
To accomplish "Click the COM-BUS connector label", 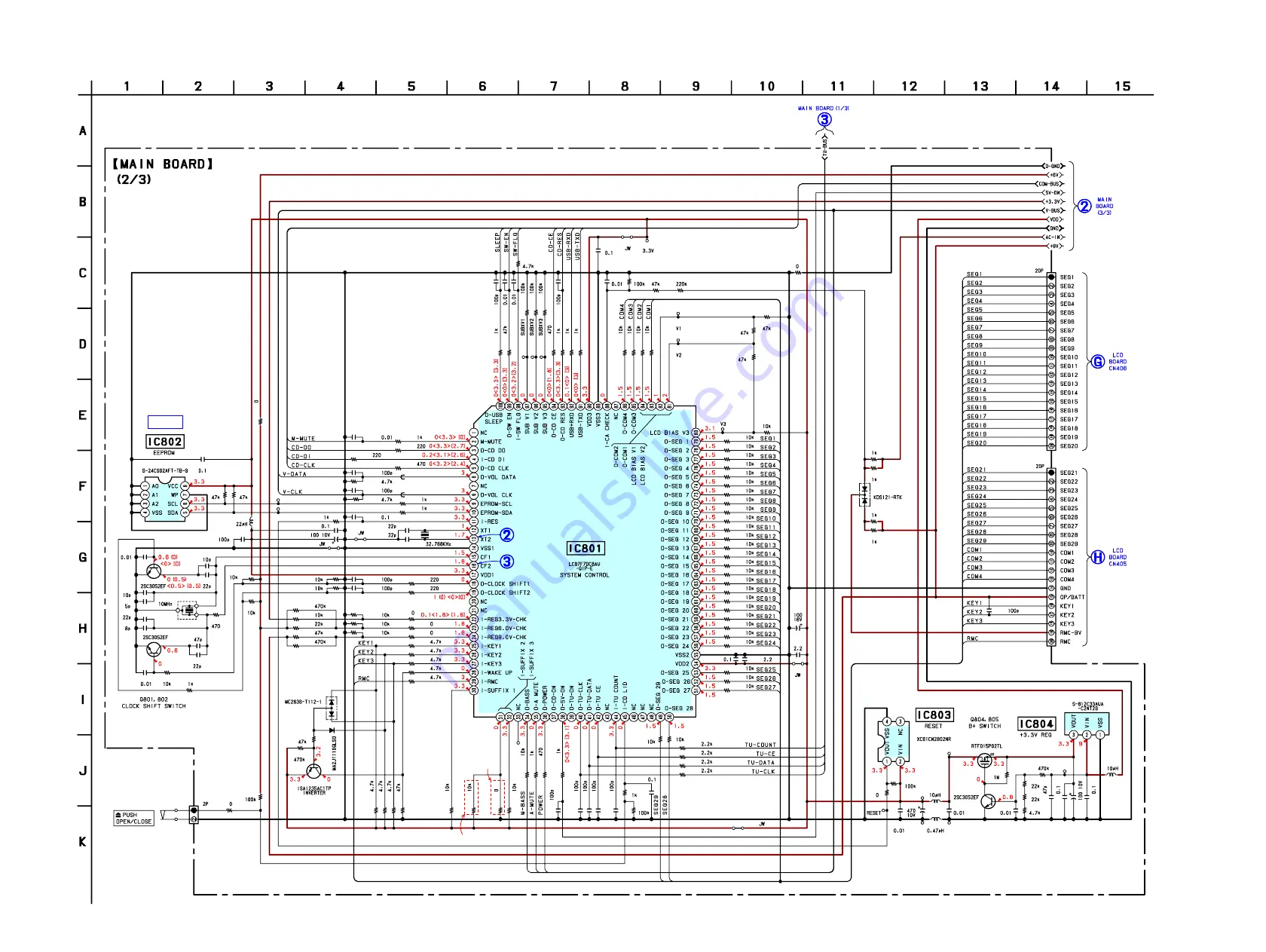I will click(x=1050, y=184).
